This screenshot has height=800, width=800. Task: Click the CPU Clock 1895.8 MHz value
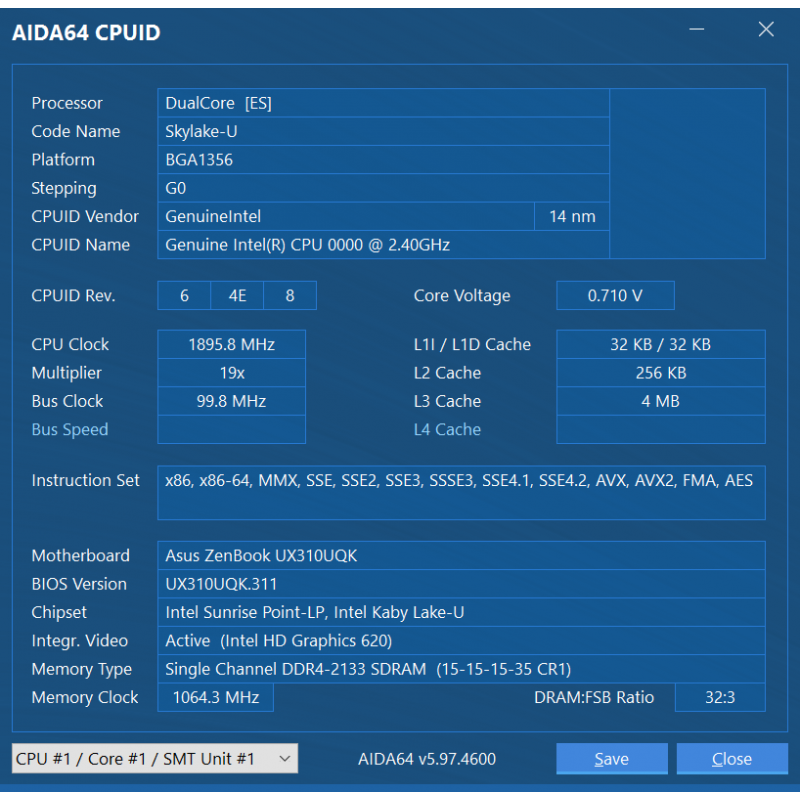(x=232, y=344)
